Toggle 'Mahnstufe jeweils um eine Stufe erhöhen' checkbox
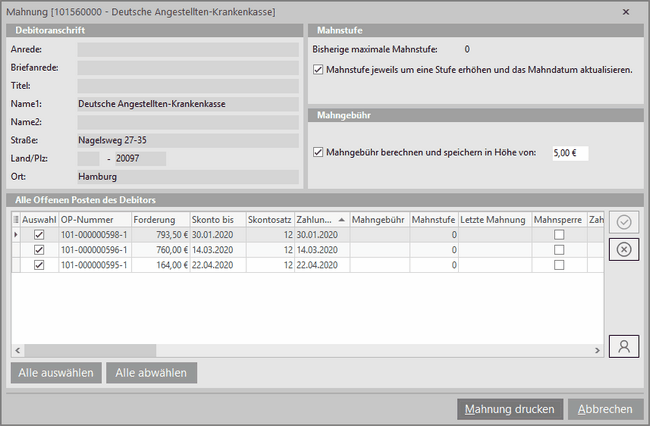The image size is (650, 426). (319, 70)
